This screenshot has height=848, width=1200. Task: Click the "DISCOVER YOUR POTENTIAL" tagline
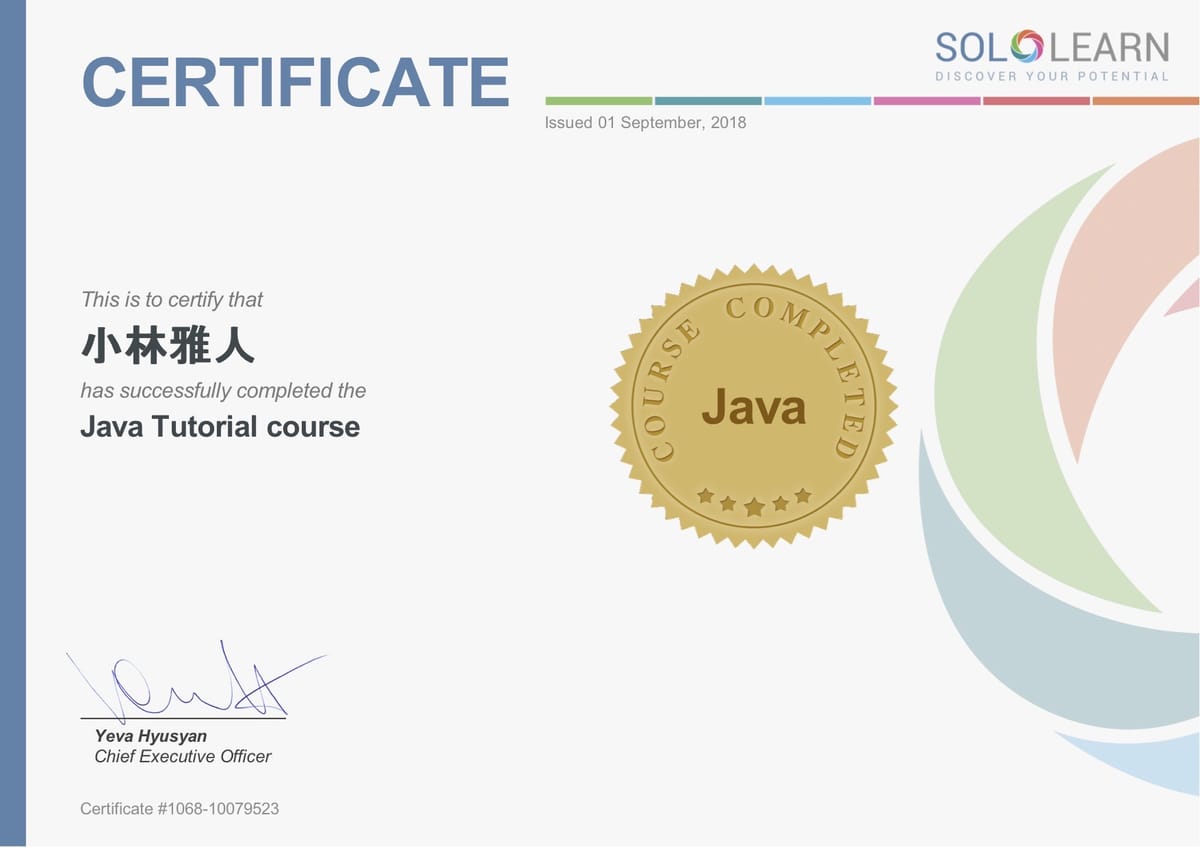click(1051, 77)
